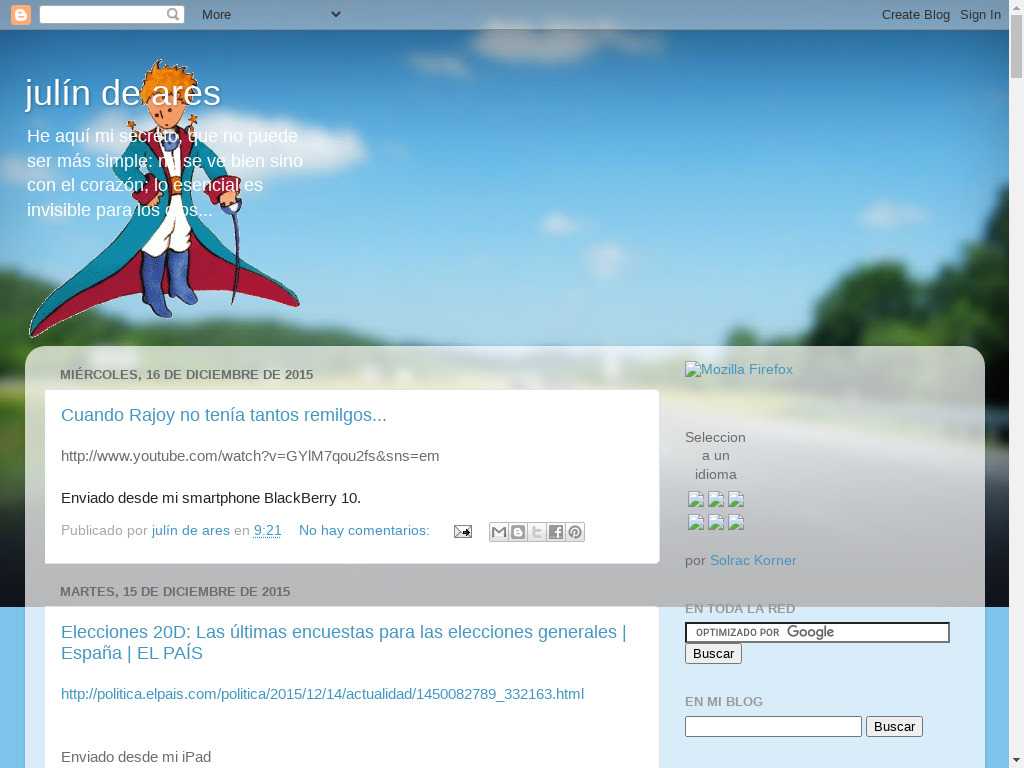Viewport: 1024px width, 768px height.
Task: Follow the politica.elpais.com article link
Action: coord(322,694)
